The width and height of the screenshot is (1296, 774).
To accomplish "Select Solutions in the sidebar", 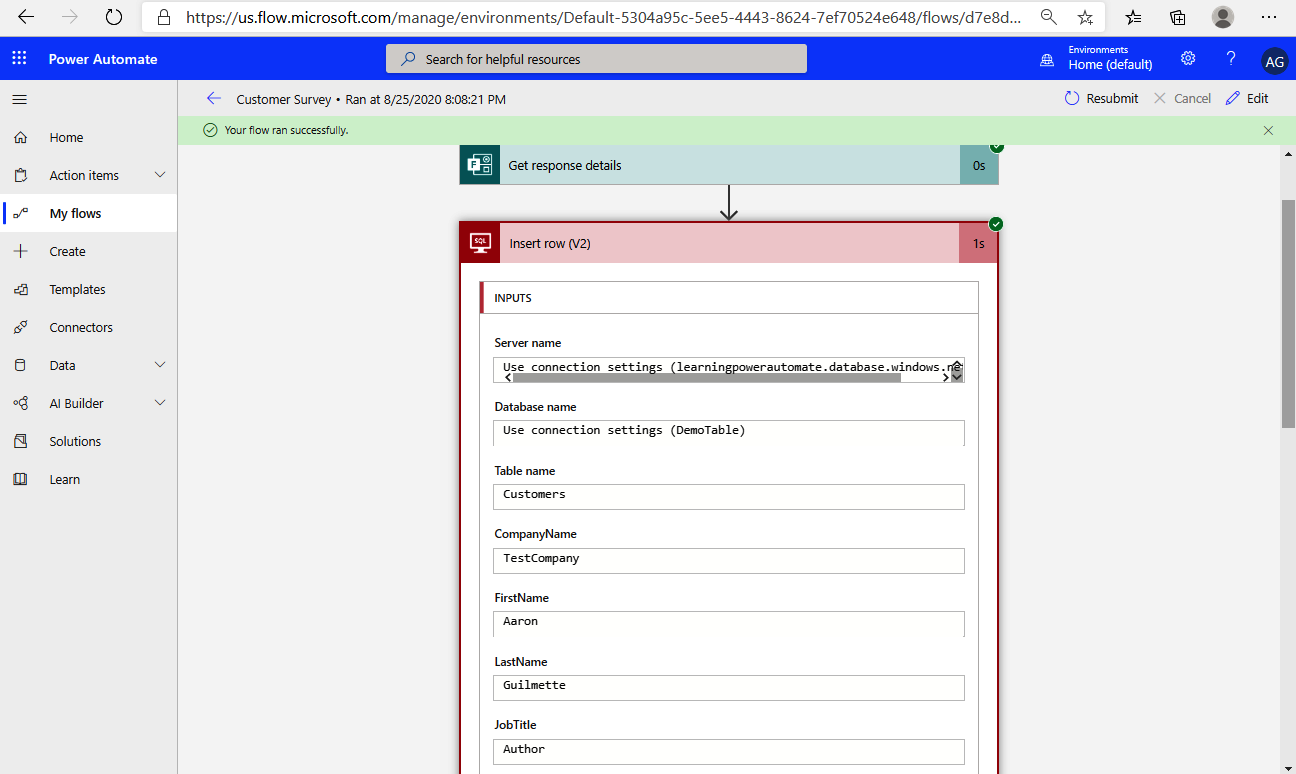I will (x=75, y=442).
